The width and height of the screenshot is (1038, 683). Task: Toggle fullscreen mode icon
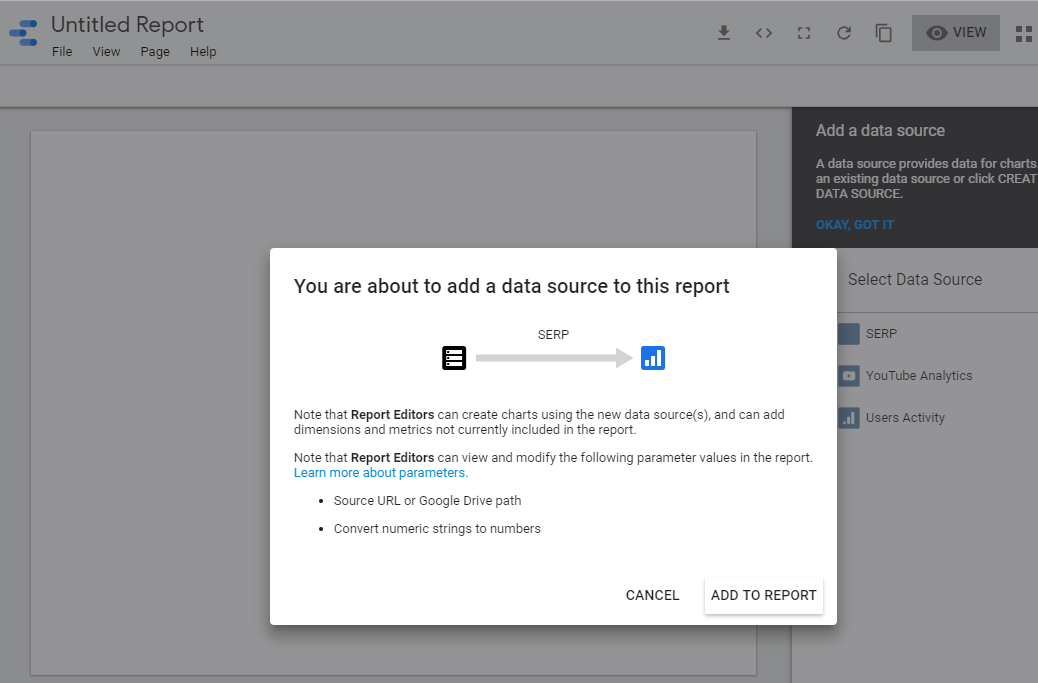coord(804,33)
